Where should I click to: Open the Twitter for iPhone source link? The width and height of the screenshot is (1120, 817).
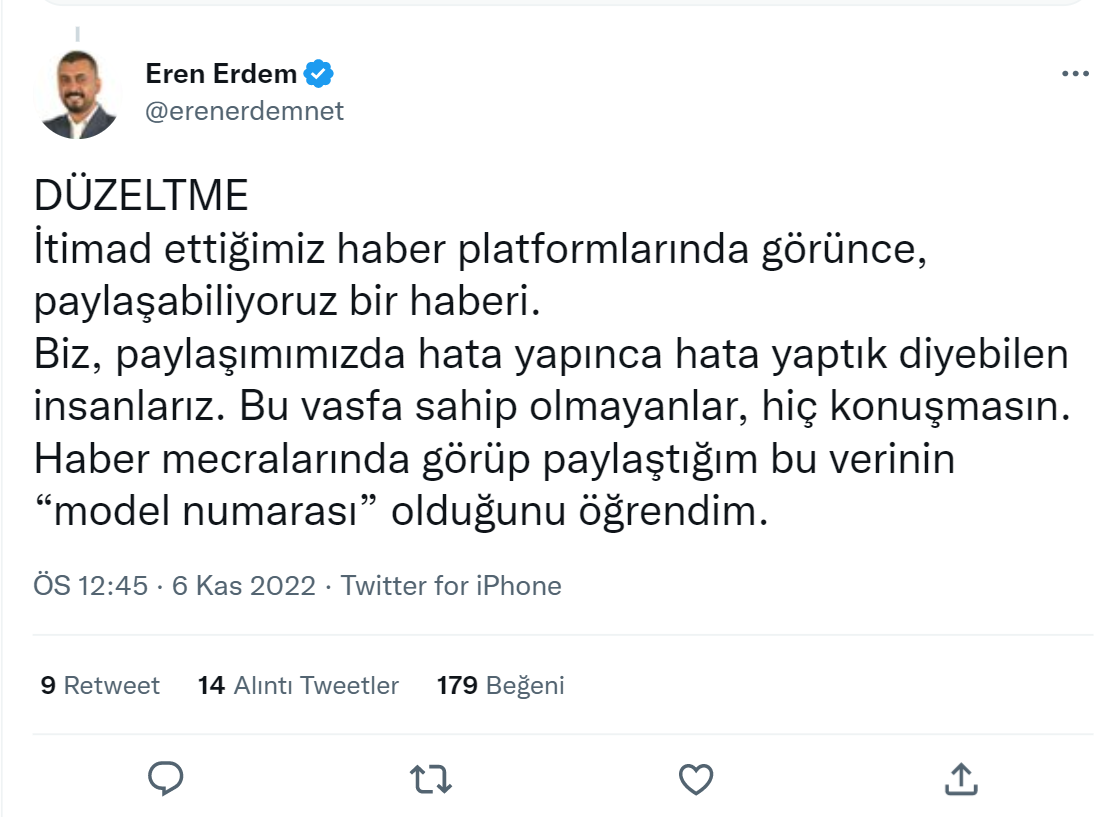(x=451, y=585)
